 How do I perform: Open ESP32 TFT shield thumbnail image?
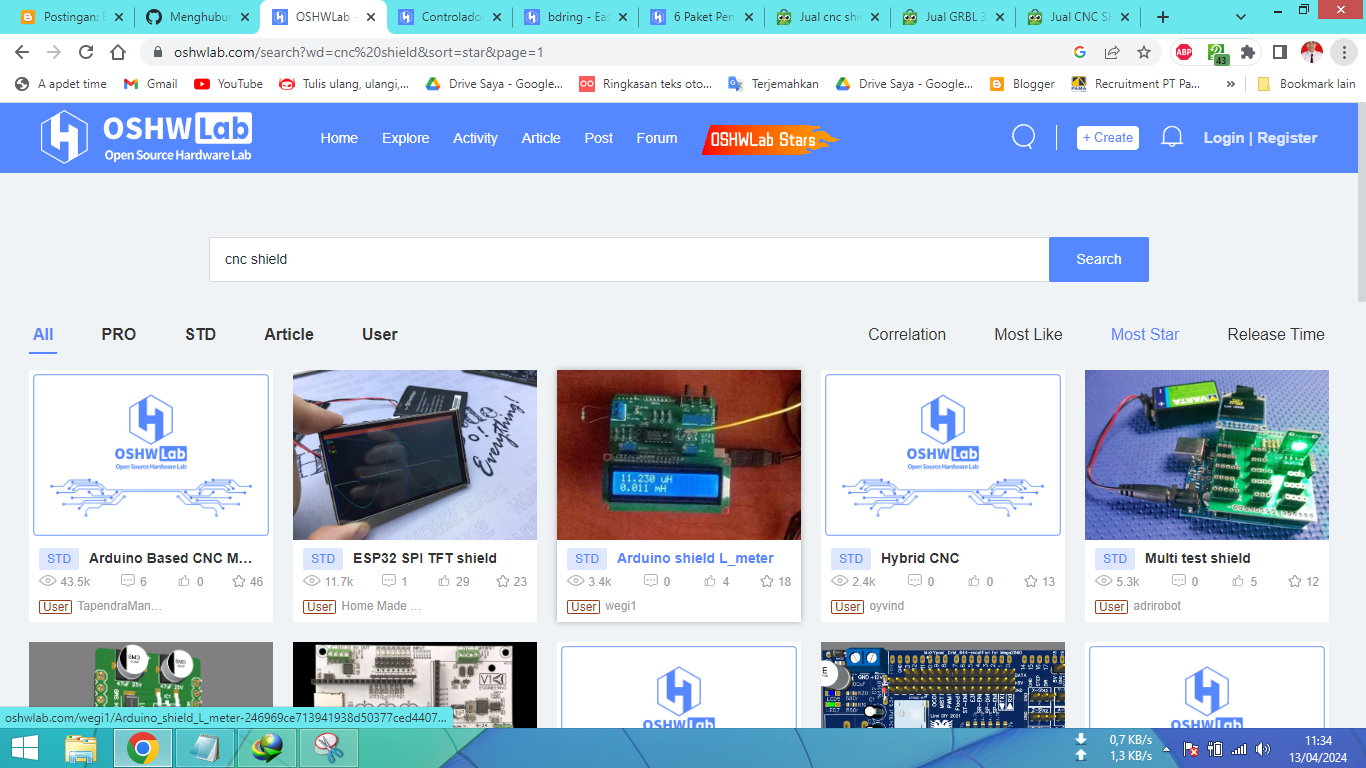(415, 455)
